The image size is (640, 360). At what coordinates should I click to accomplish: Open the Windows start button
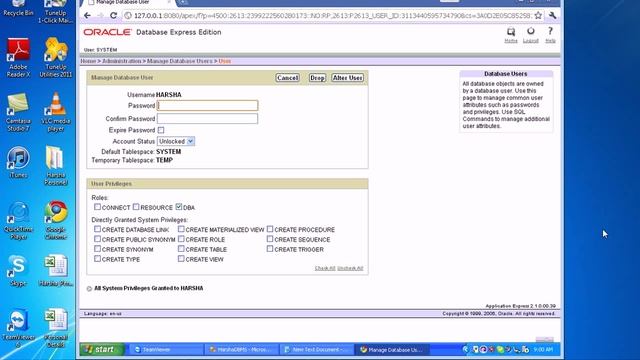pyautogui.click(x=102, y=349)
